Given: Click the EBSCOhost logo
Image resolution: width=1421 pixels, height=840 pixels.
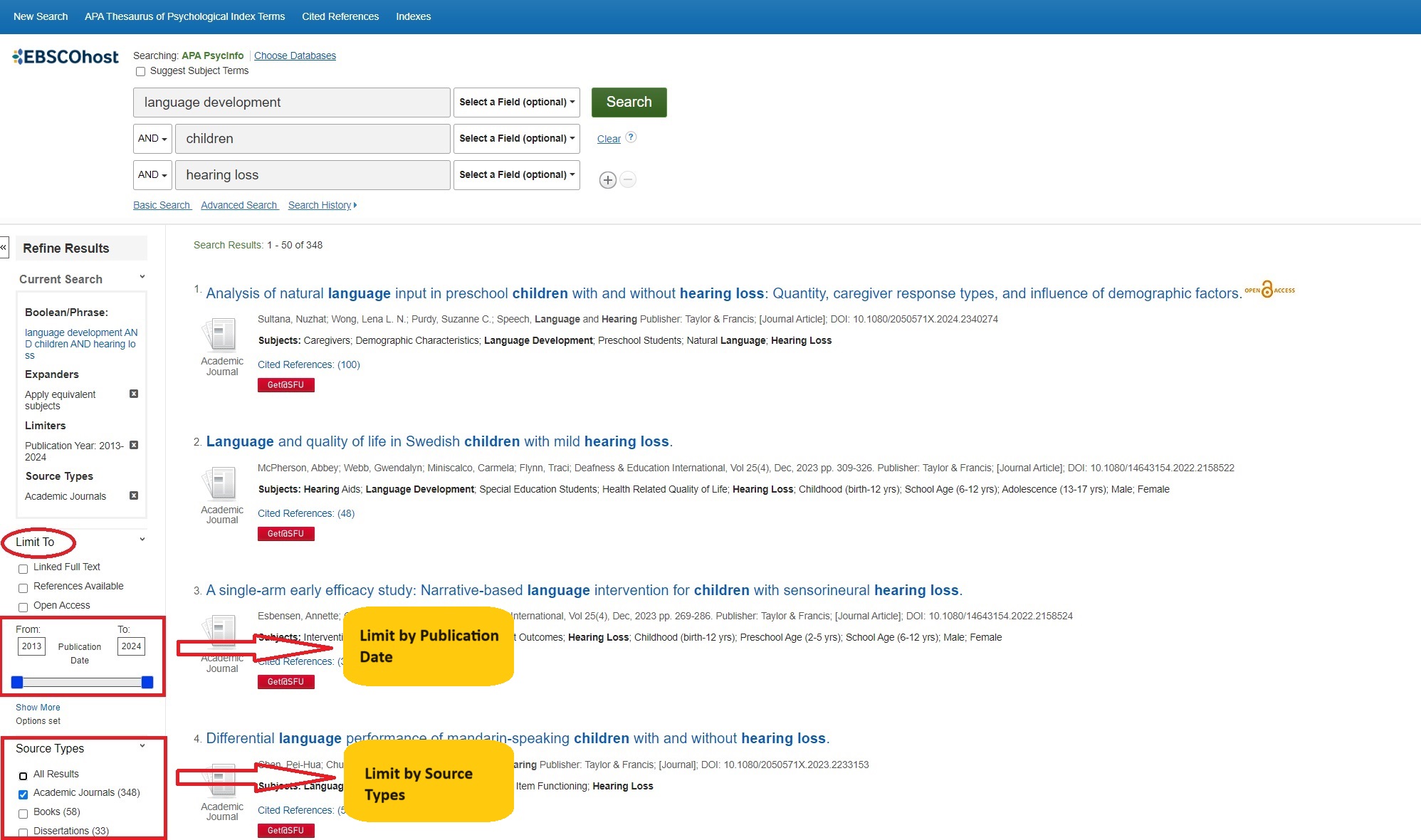Looking at the screenshot, I should click(65, 57).
